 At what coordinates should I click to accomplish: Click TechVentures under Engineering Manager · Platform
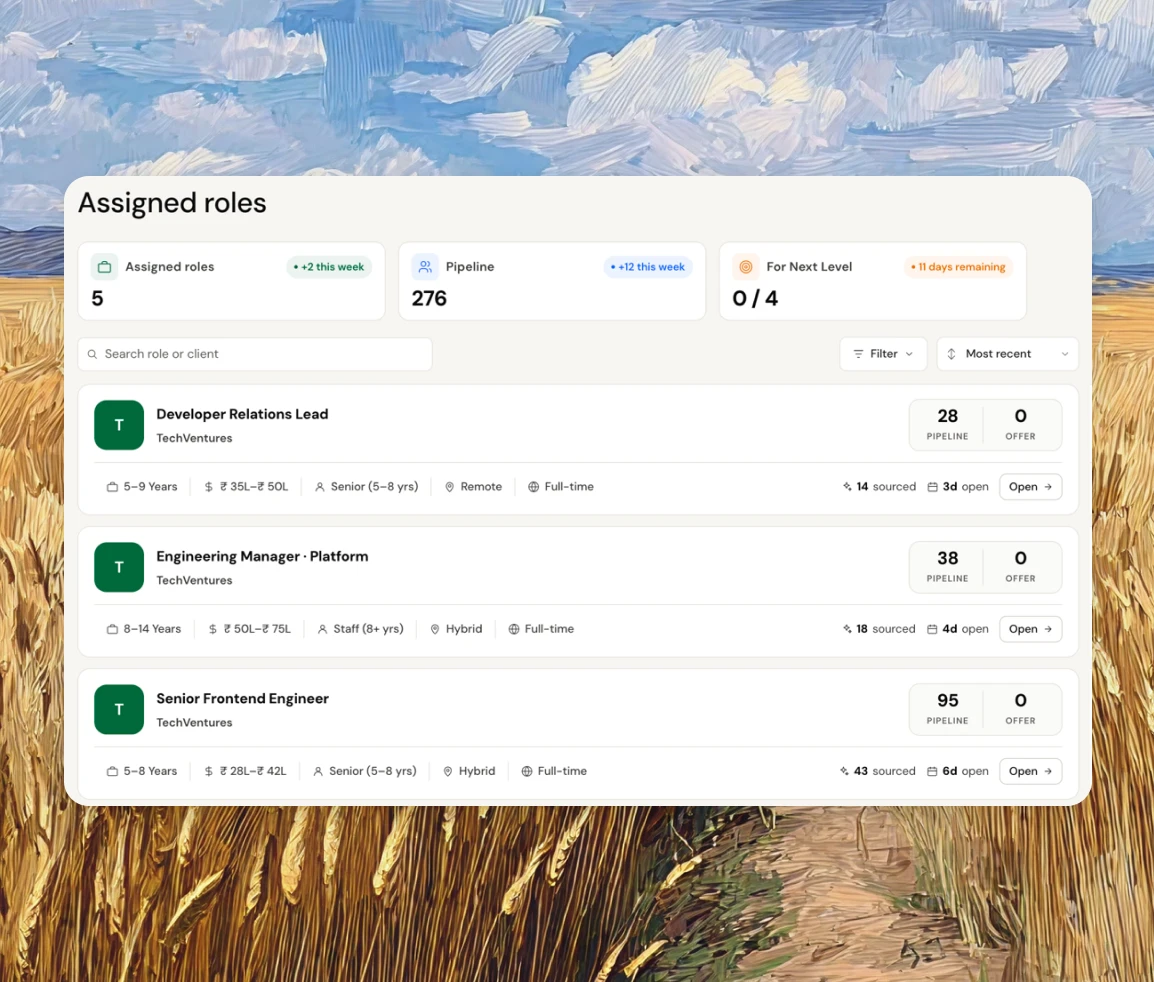click(194, 580)
